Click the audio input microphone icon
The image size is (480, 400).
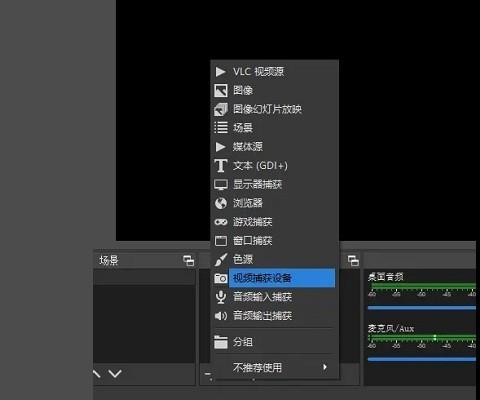point(220,297)
